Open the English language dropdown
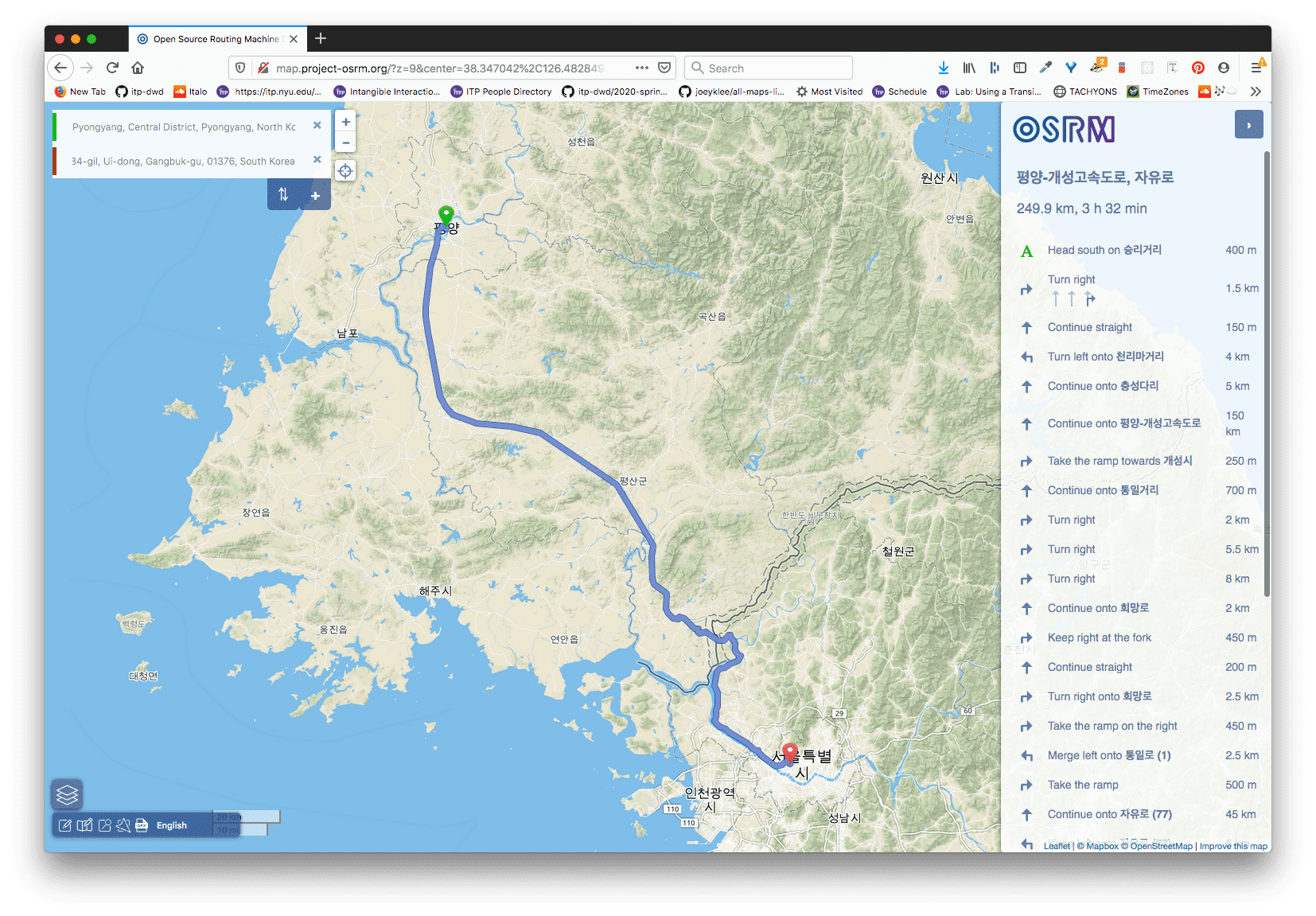The image size is (1316, 916). (x=172, y=825)
